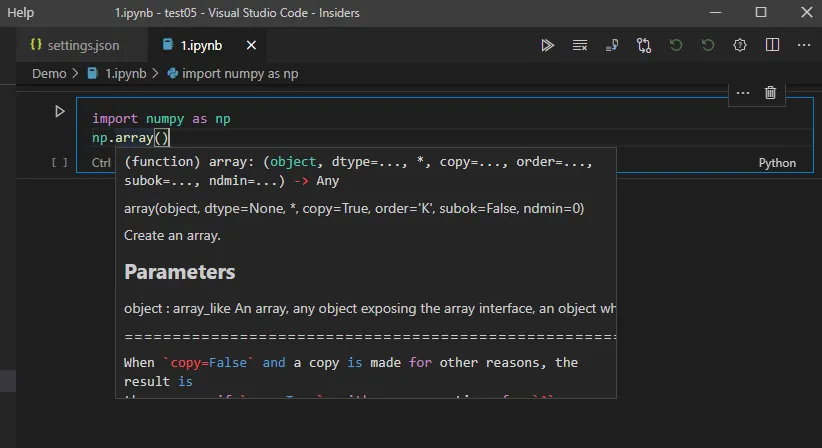Screen dimensions: 822x448
Task: Click the kernel help badge icon
Action: pyautogui.click(x=740, y=45)
